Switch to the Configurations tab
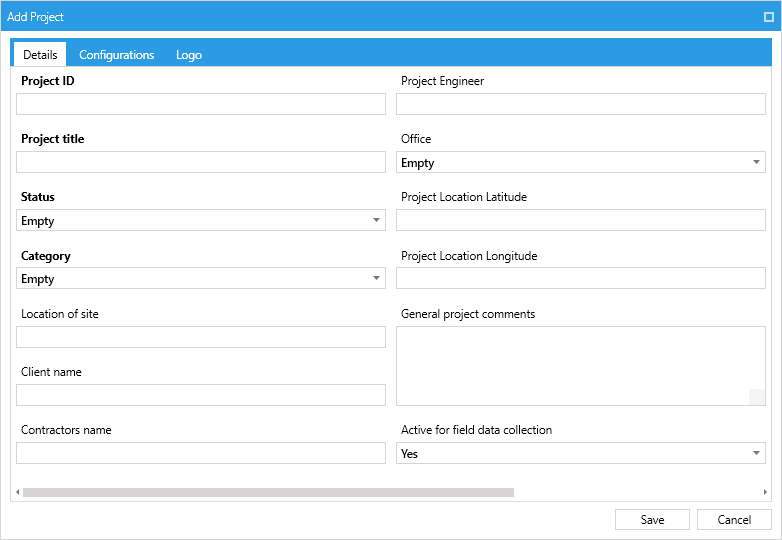 coord(117,55)
